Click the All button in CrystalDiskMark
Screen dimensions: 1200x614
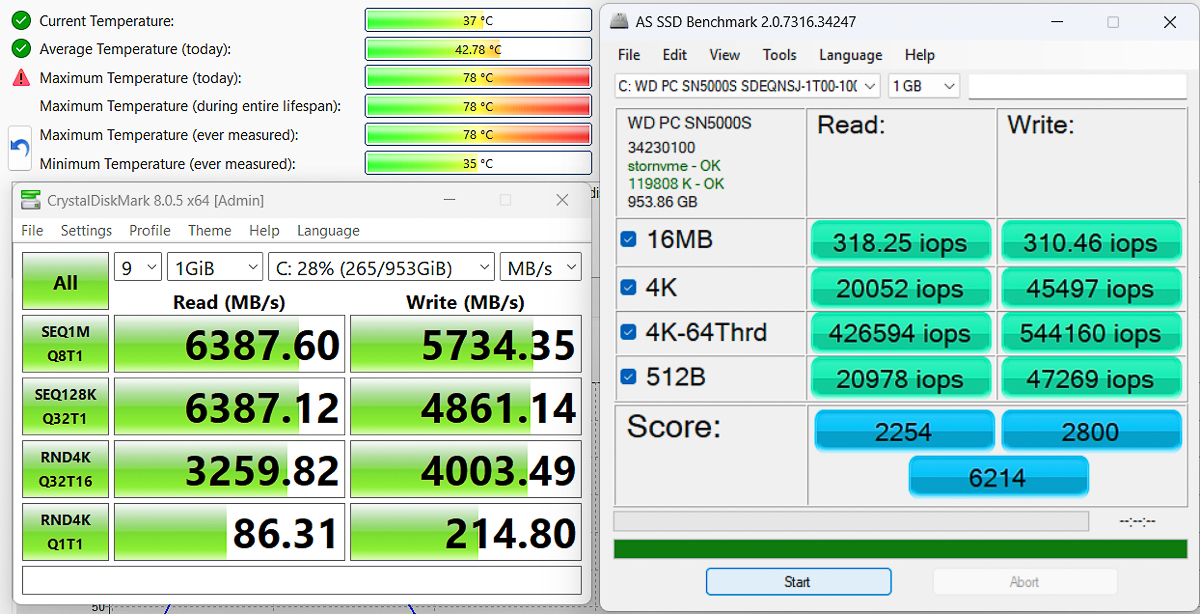coord(64,281)
